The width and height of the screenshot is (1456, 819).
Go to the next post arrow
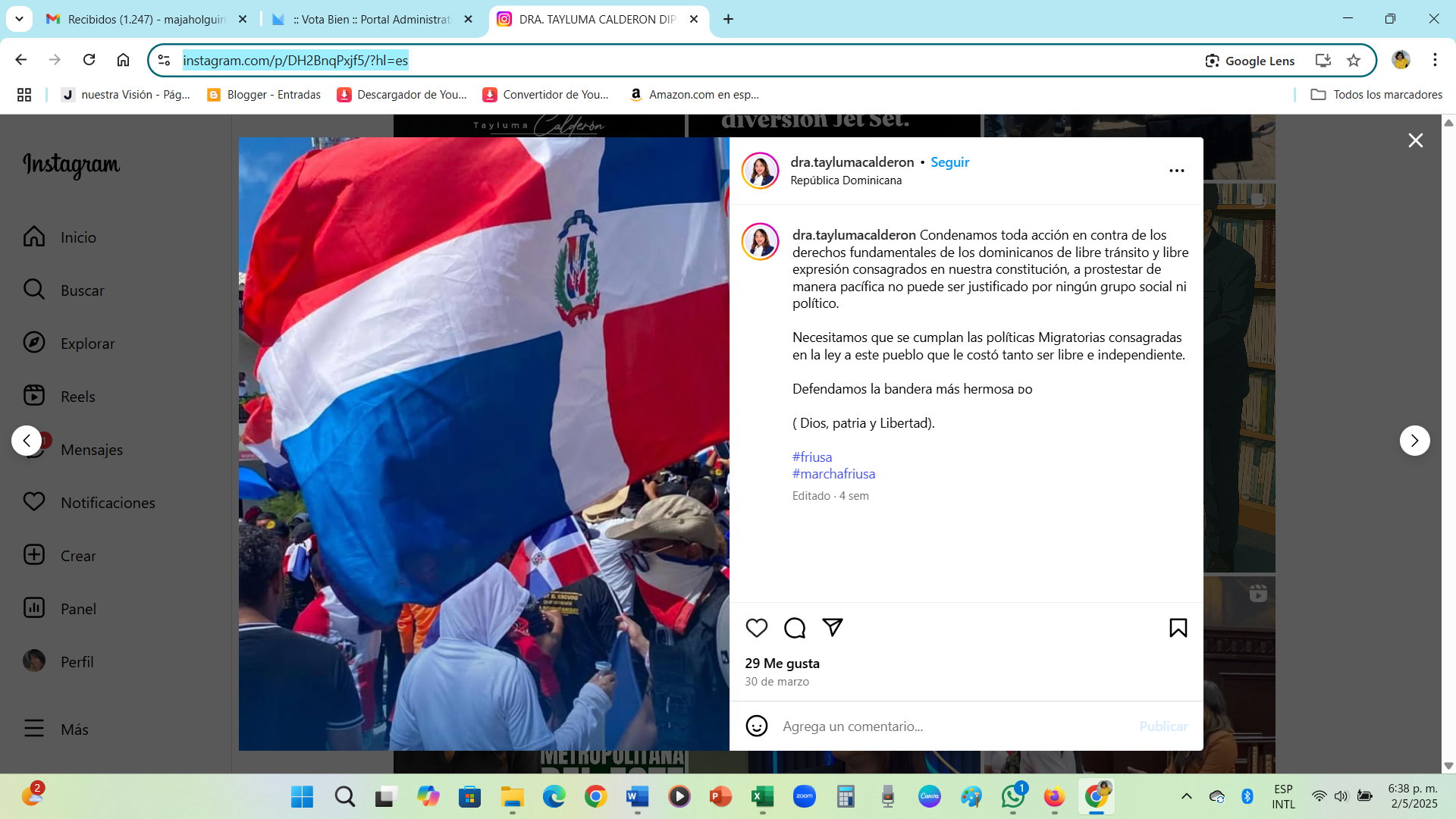click(x=1414, y=441)
